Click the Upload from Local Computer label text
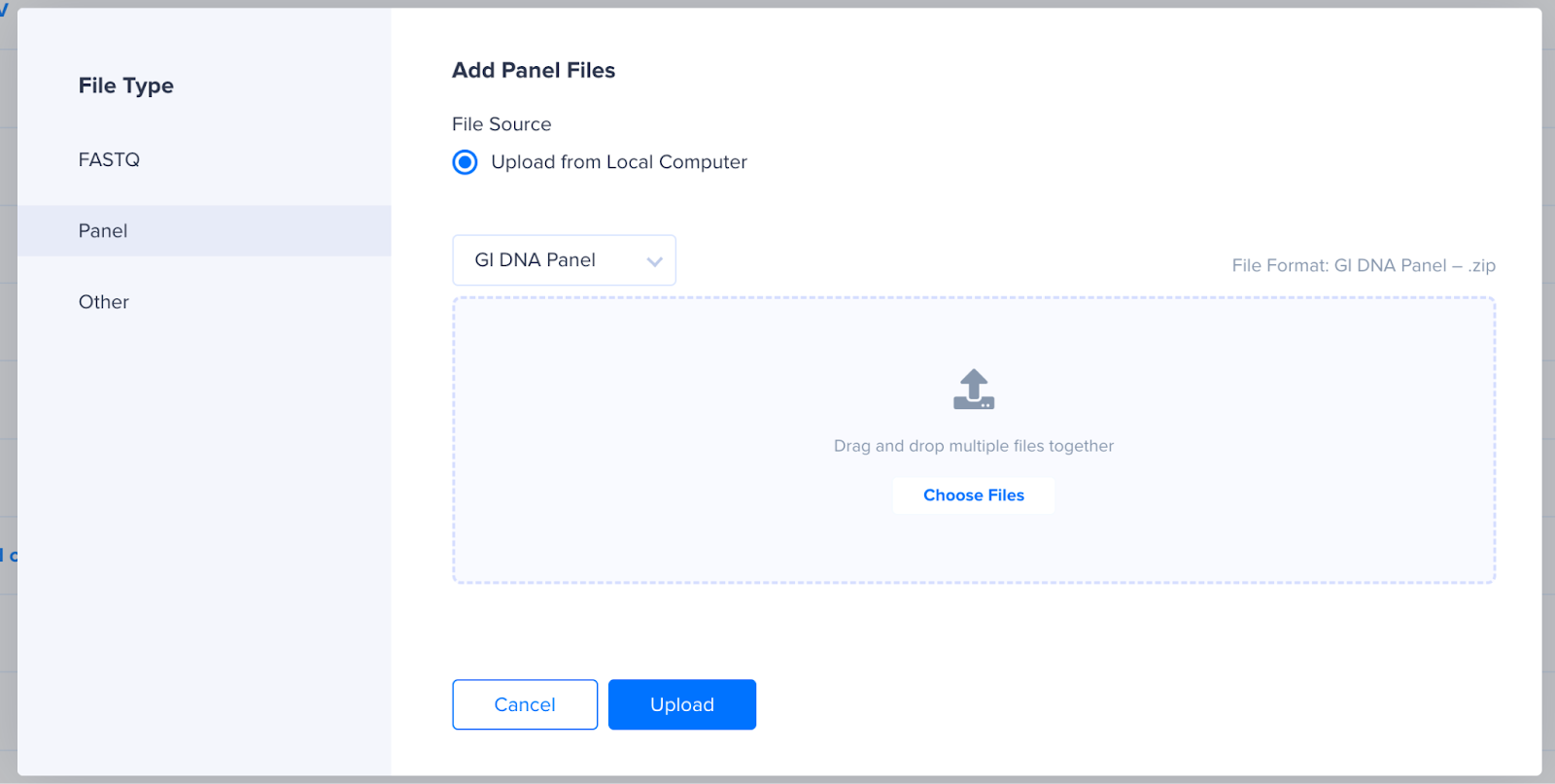 tap(619, 162)
